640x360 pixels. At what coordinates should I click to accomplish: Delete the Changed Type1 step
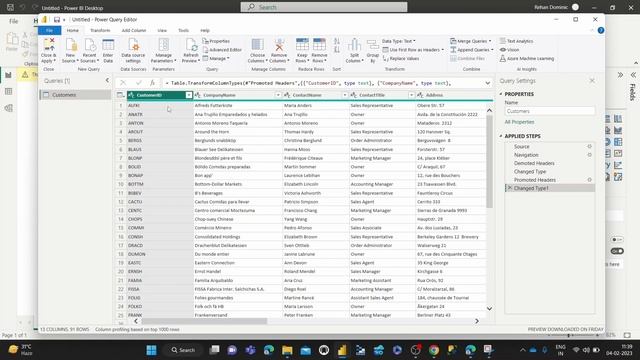509,188
